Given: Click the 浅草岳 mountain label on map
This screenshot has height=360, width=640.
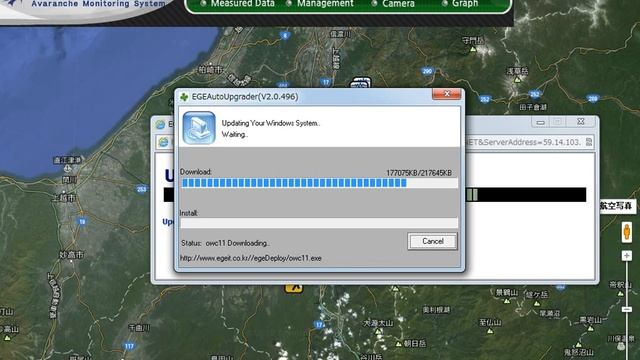Looking at the screenshot, I should coord(517,71).
